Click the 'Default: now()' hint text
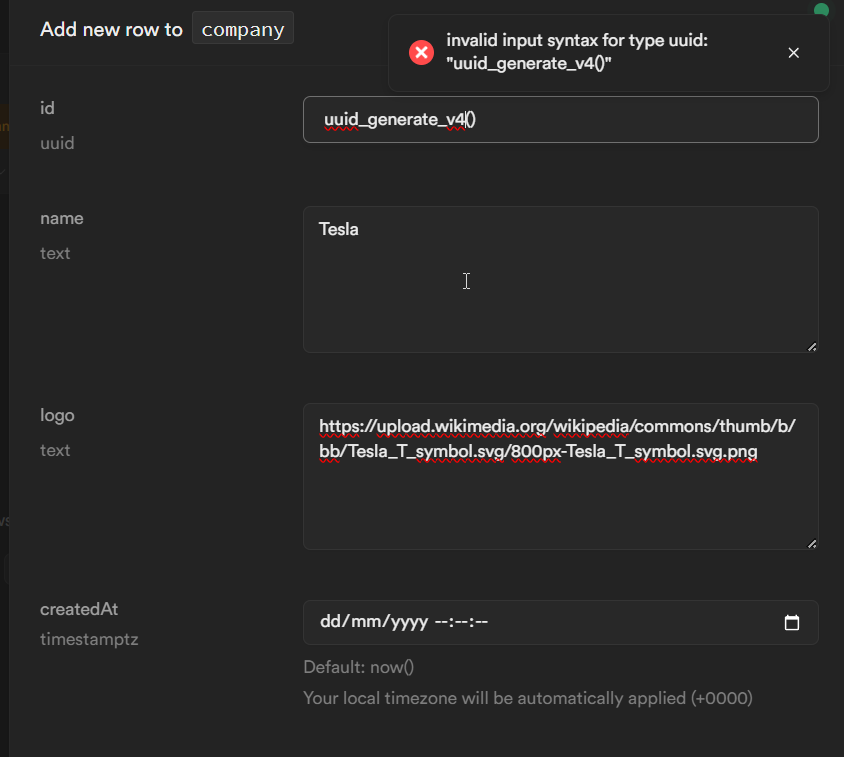This screenshot has width=844, height=757. 358,667
